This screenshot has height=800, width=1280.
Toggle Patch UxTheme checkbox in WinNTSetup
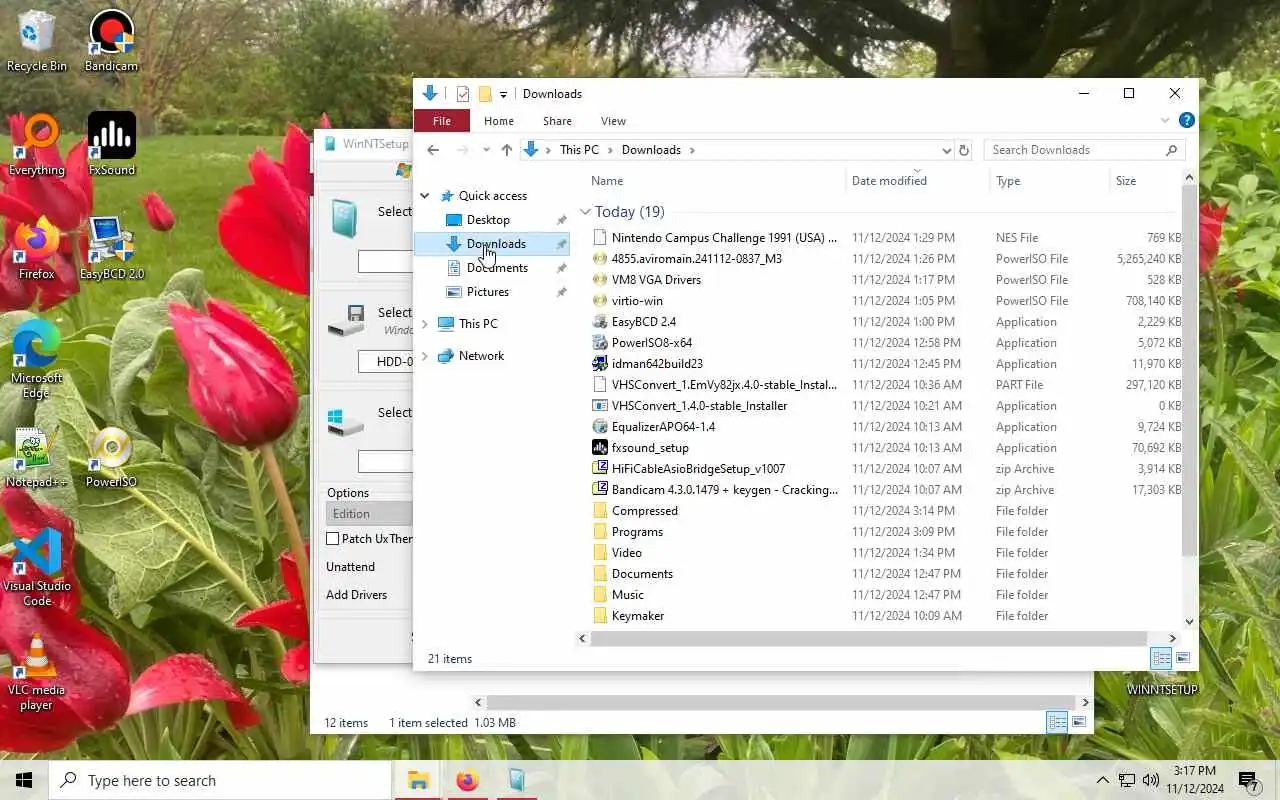[333, 539]
